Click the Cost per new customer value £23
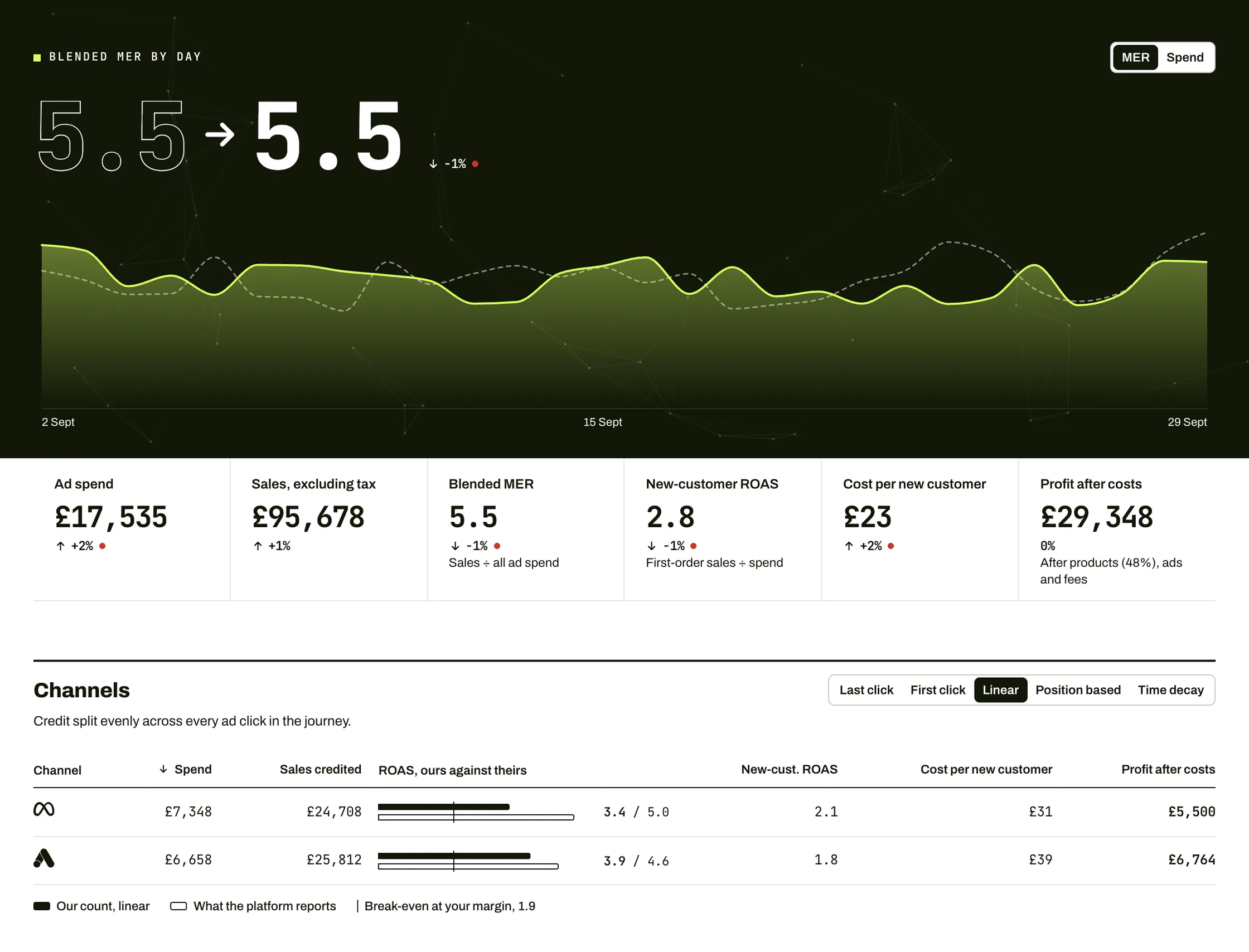Image resolution: width=1249 pixels, height=952 pixels. pyautogui.click(x=868, y=517)
